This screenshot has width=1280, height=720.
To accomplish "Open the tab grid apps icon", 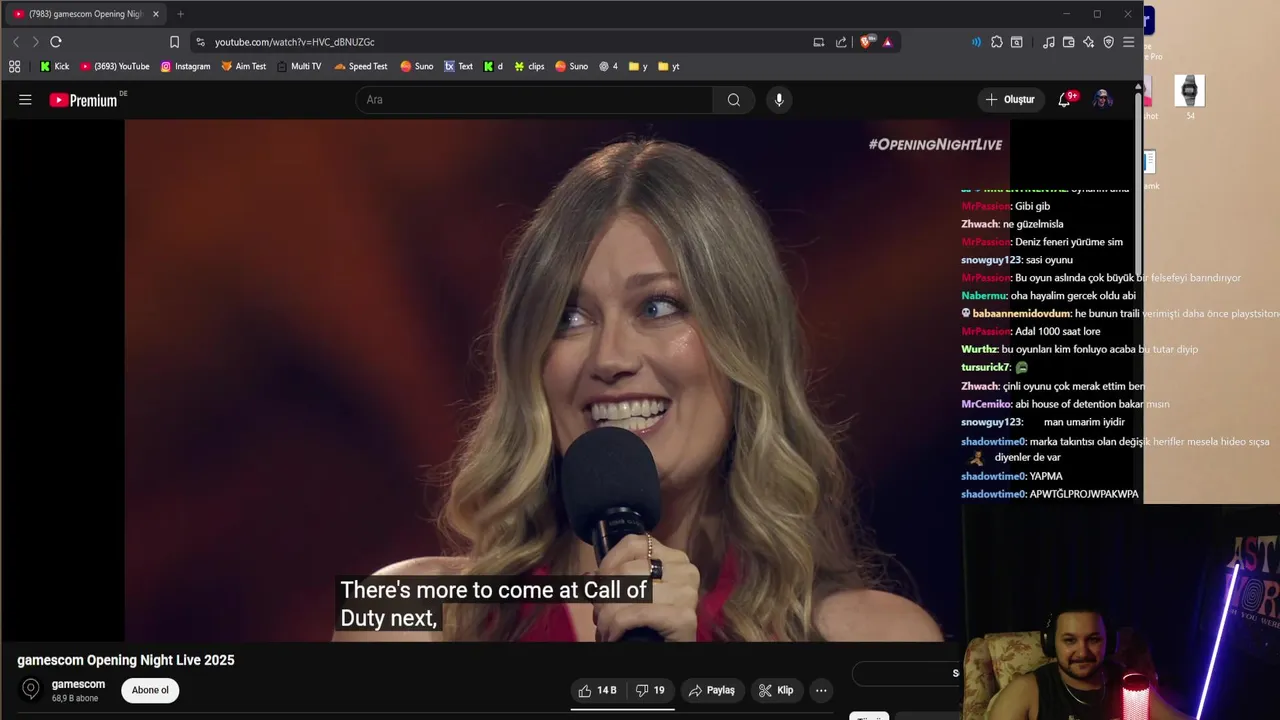I will [x=14, y=67].
